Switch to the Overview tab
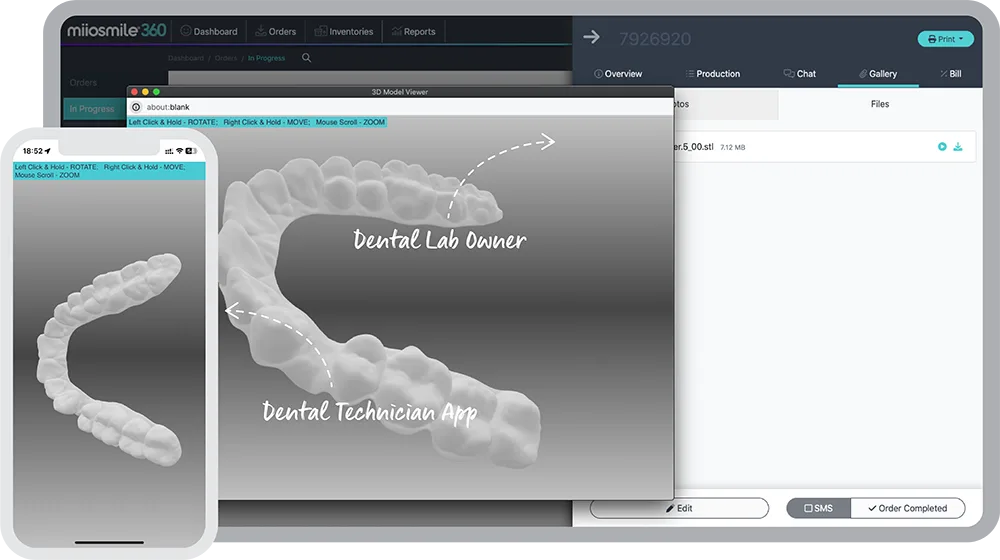The width and height of the screenshot is (1000, 560). click(x=618, y=74)
